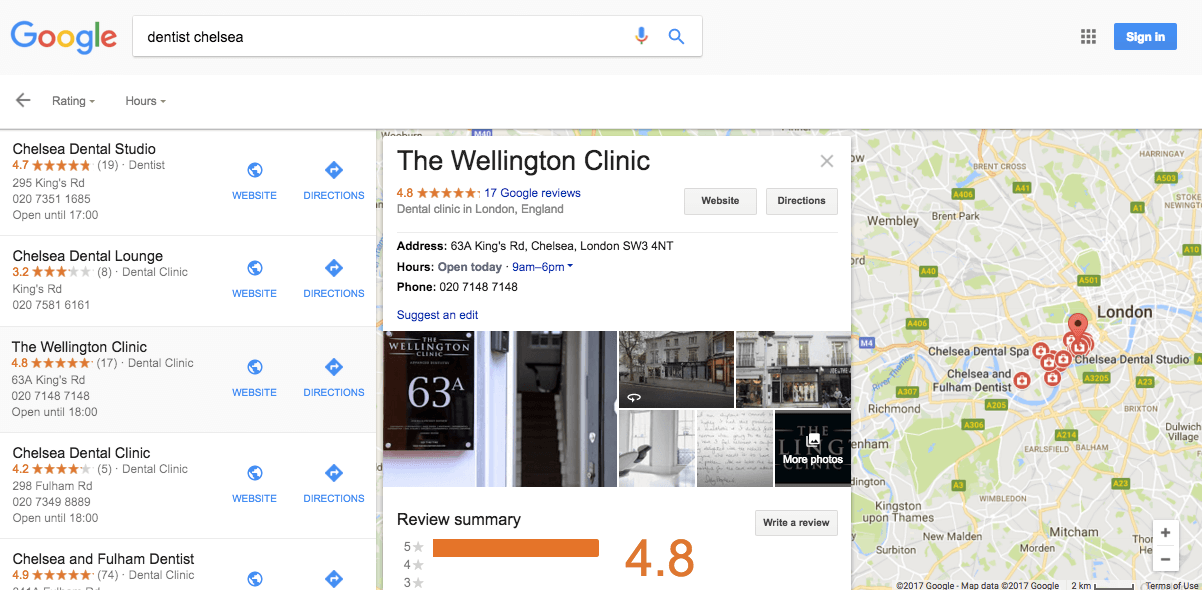This screenshot has width=1202, height=590.
Task: Zoom out on the map
Action: pos(1165,558)
